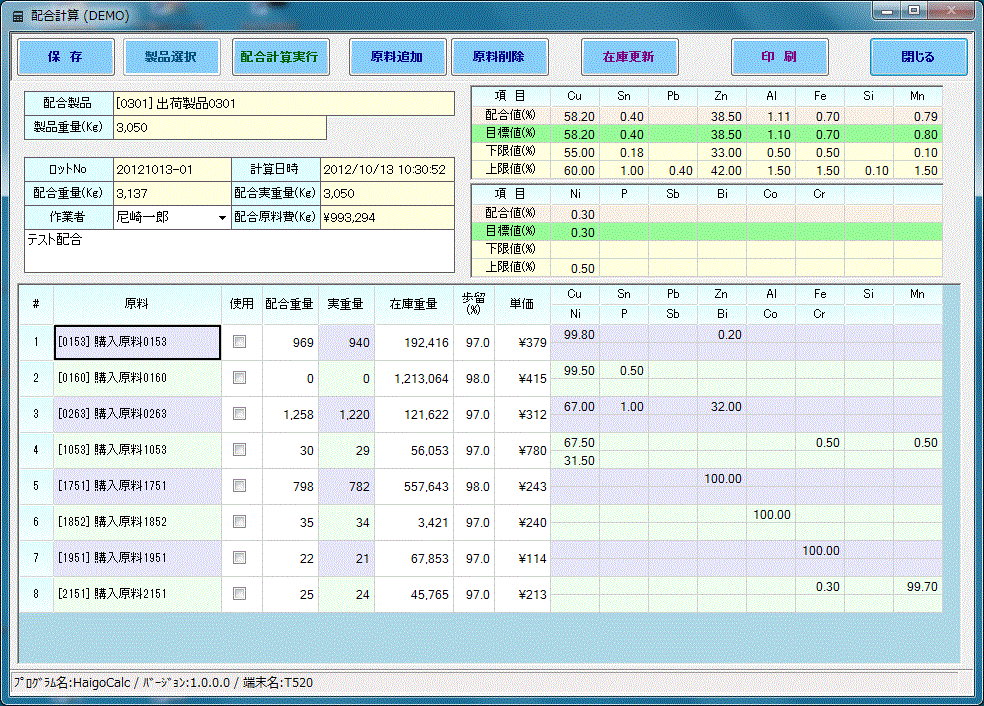Click the 使用 column header
This screenshot has height=706, width=984.
click(x=242, y=304)
